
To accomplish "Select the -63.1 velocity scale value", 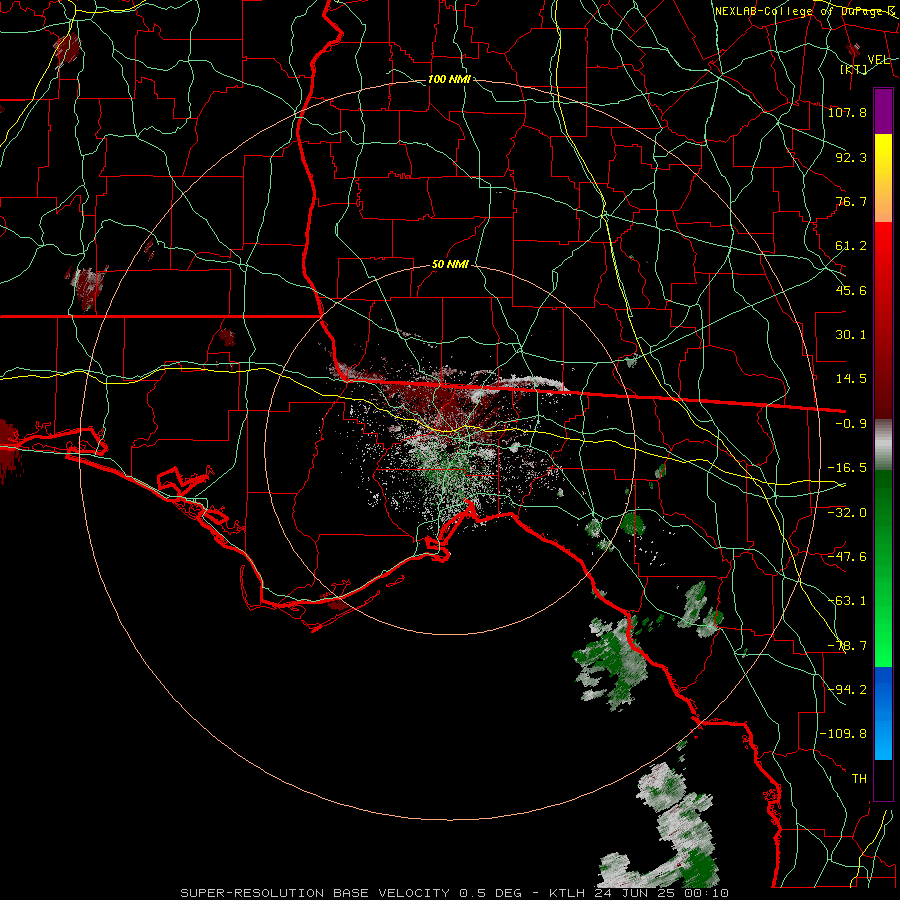I will point(847,601).
